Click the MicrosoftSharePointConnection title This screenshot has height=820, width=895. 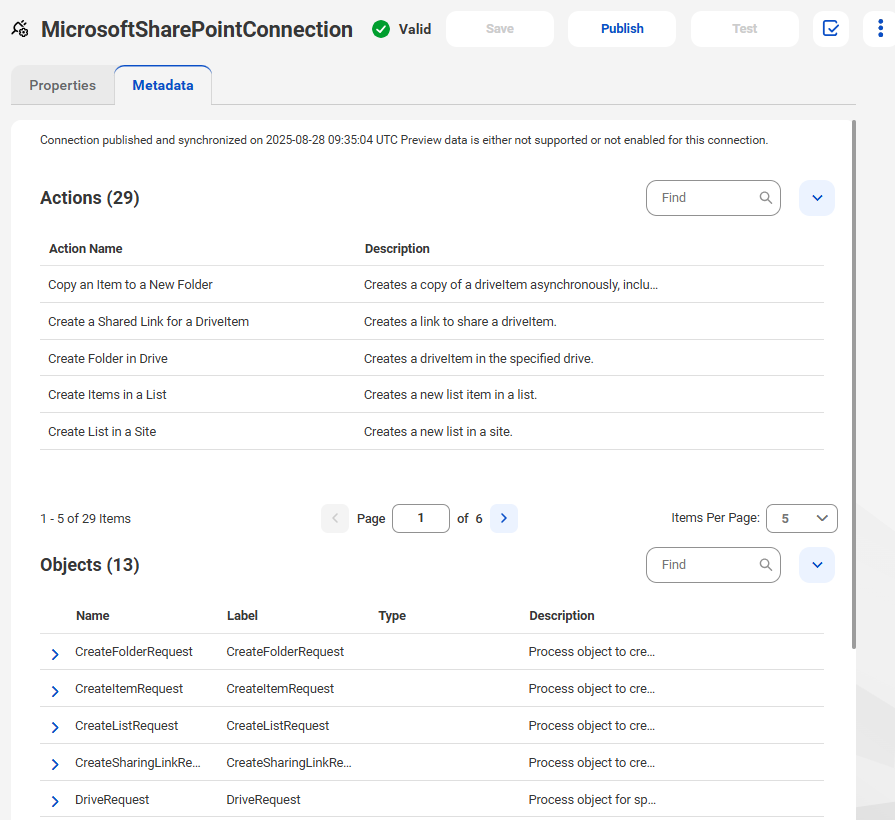(x=197, y=29)
